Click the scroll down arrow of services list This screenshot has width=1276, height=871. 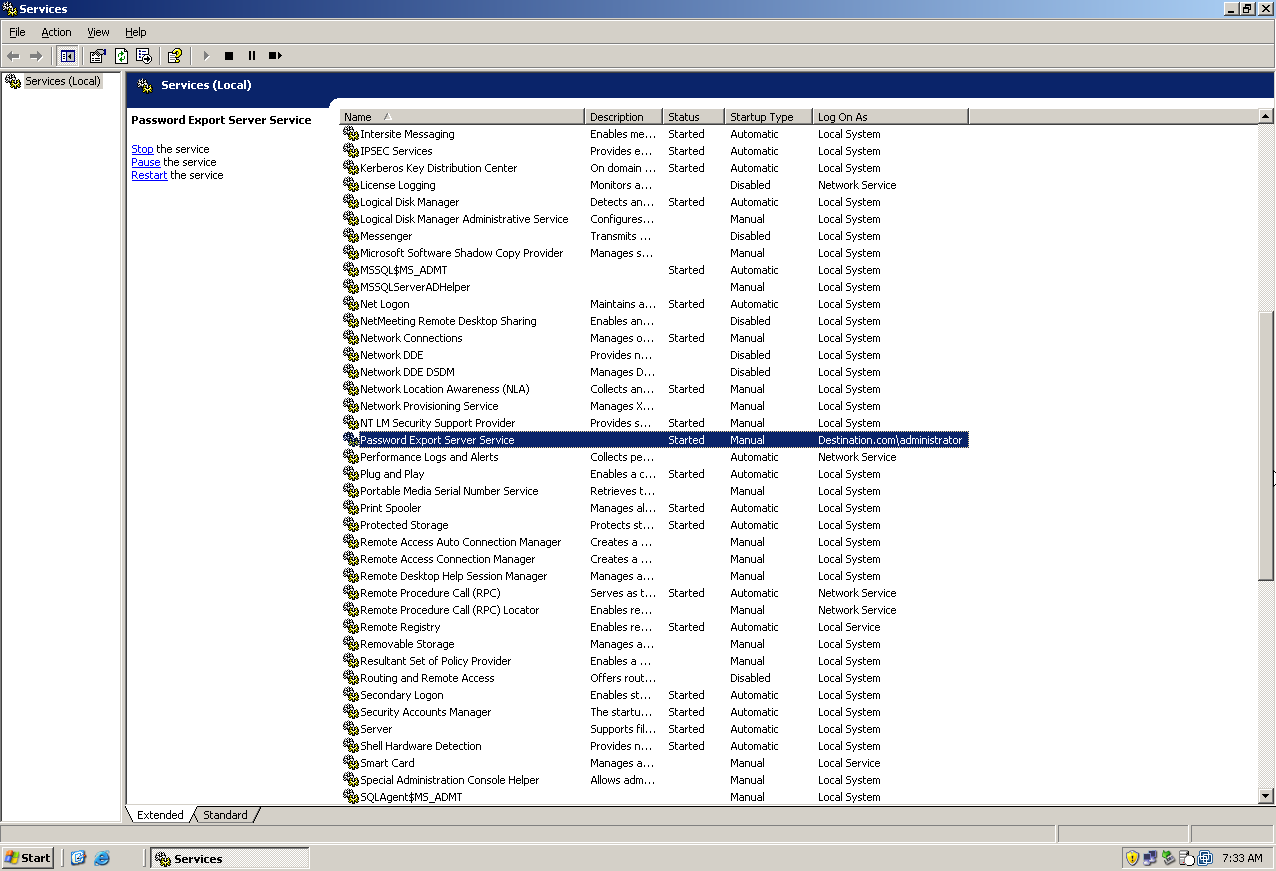tap(1266, 796)
